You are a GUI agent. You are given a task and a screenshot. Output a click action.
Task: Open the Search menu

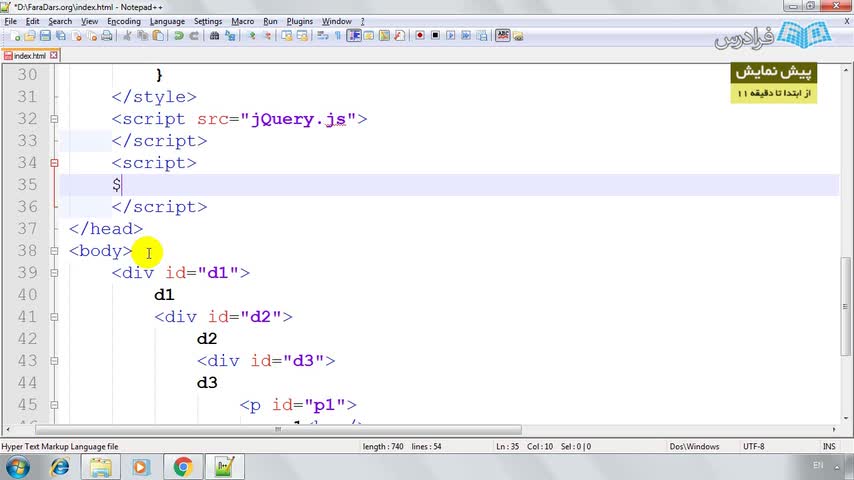[60, 21]
